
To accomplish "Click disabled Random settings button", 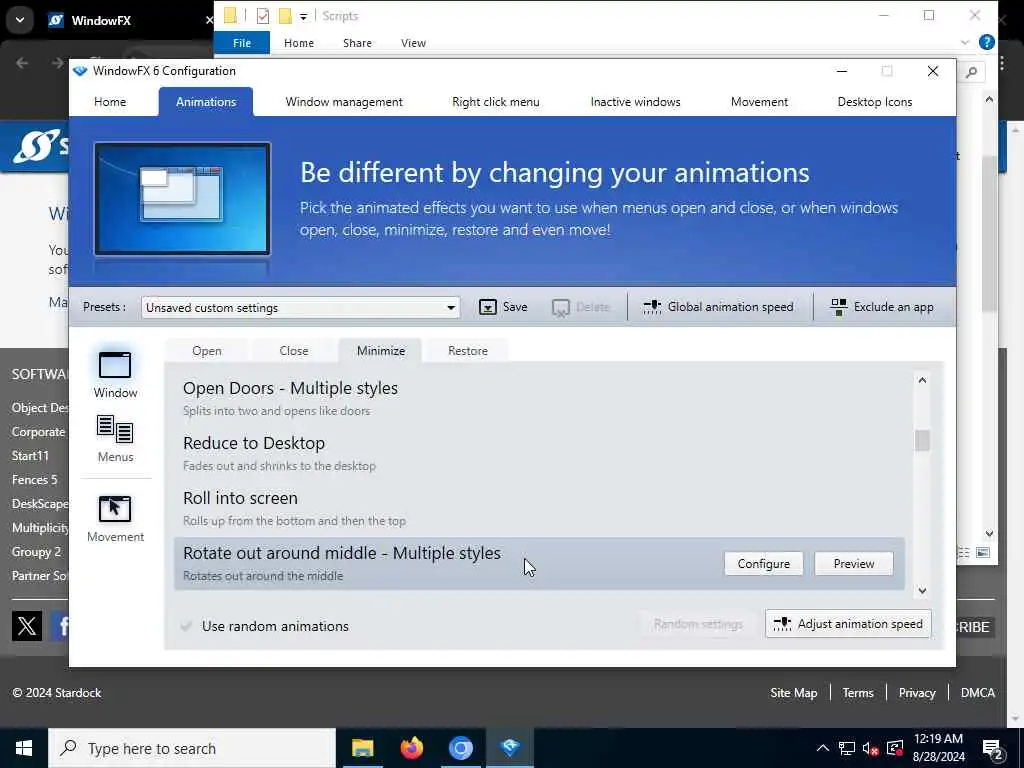I will pyautogui.click(x=698, y=624).
